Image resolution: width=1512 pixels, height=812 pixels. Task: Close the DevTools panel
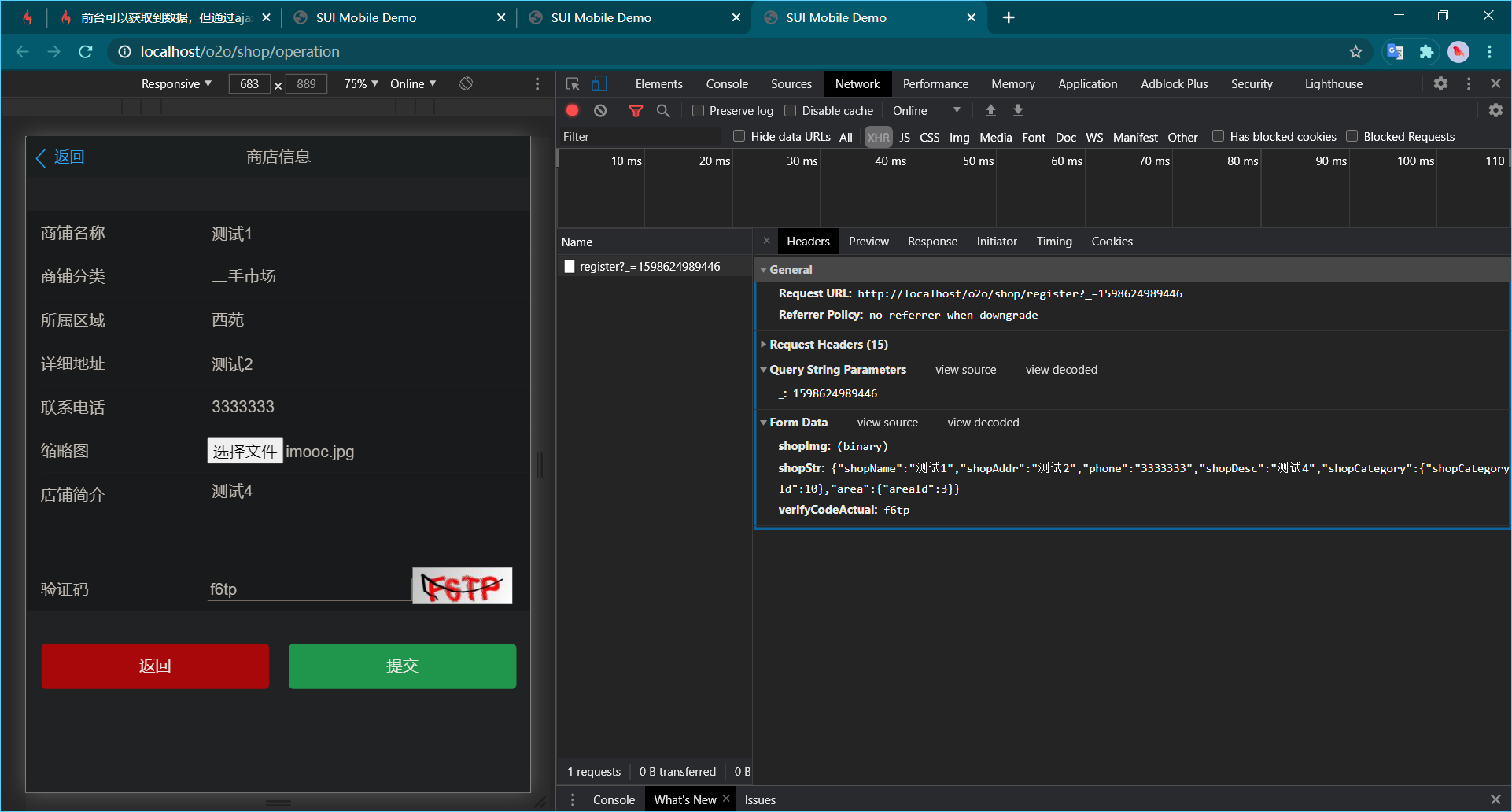(1495, 83)
